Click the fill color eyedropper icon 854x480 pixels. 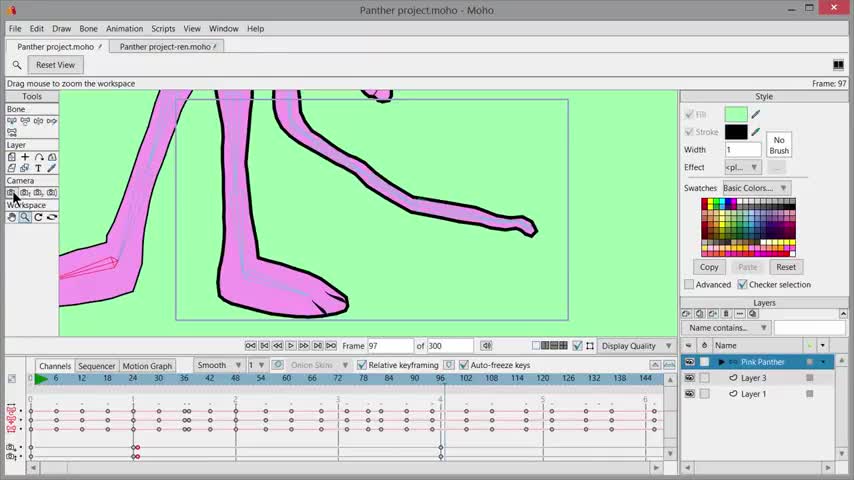coord(755,114)
